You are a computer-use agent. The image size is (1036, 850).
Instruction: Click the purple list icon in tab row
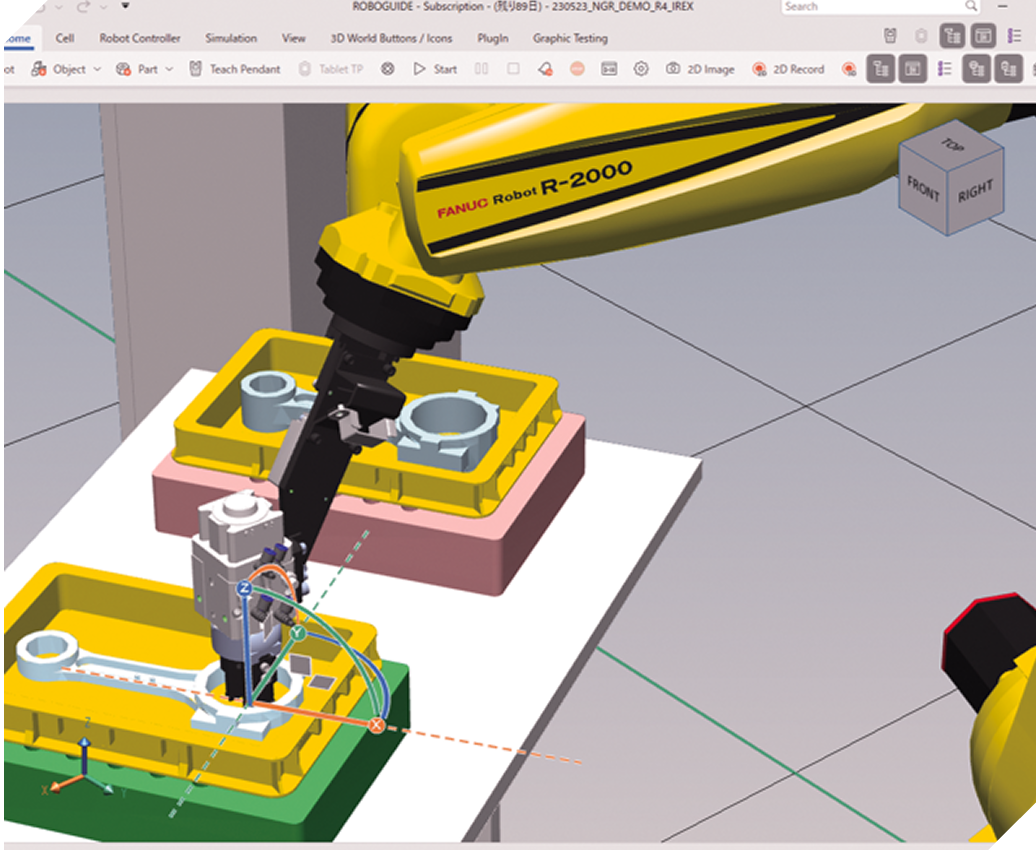pyautogui.click(x=1014, y=36)
